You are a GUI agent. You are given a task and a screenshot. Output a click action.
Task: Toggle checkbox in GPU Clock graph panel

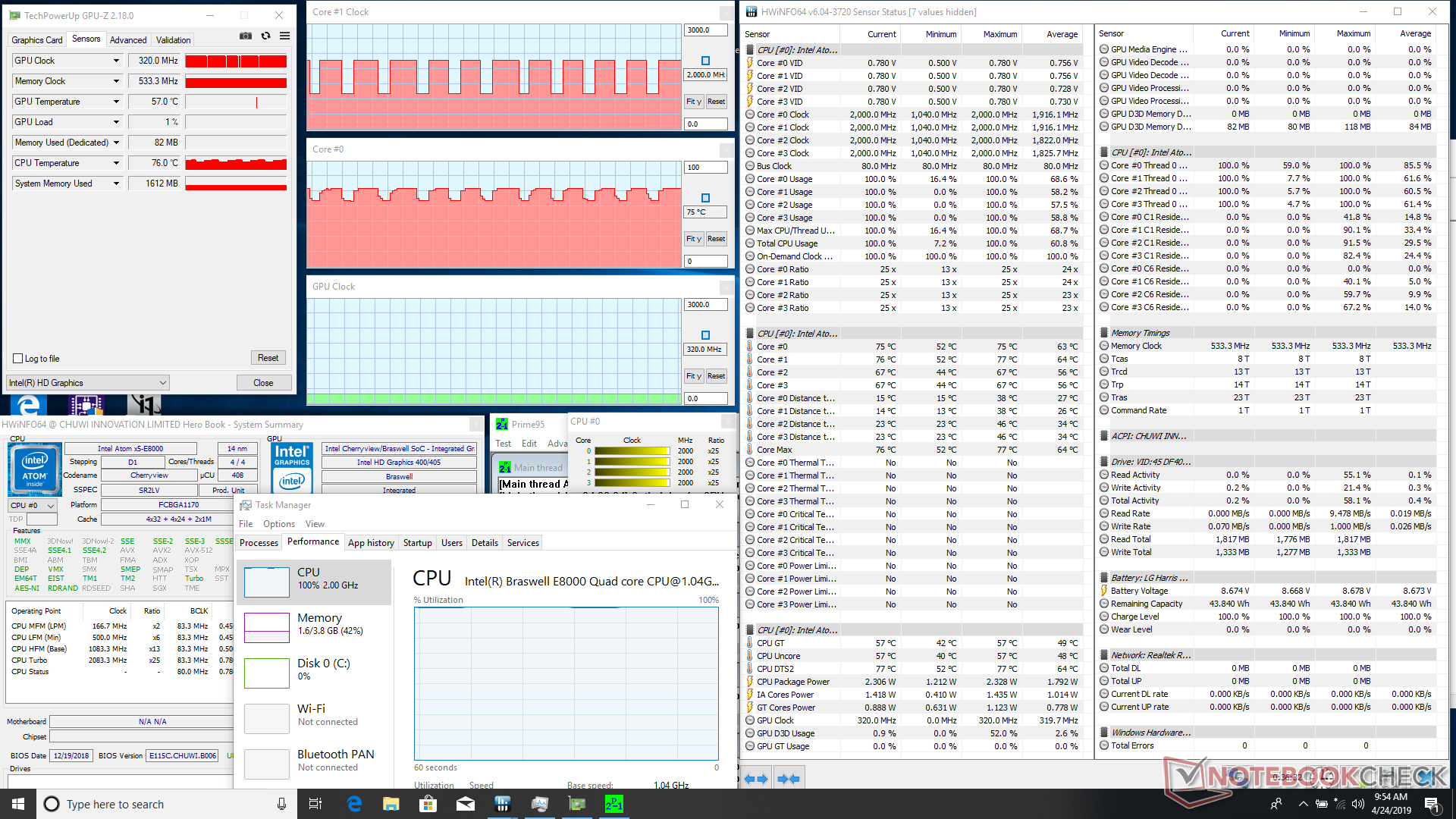click(705, 335)
